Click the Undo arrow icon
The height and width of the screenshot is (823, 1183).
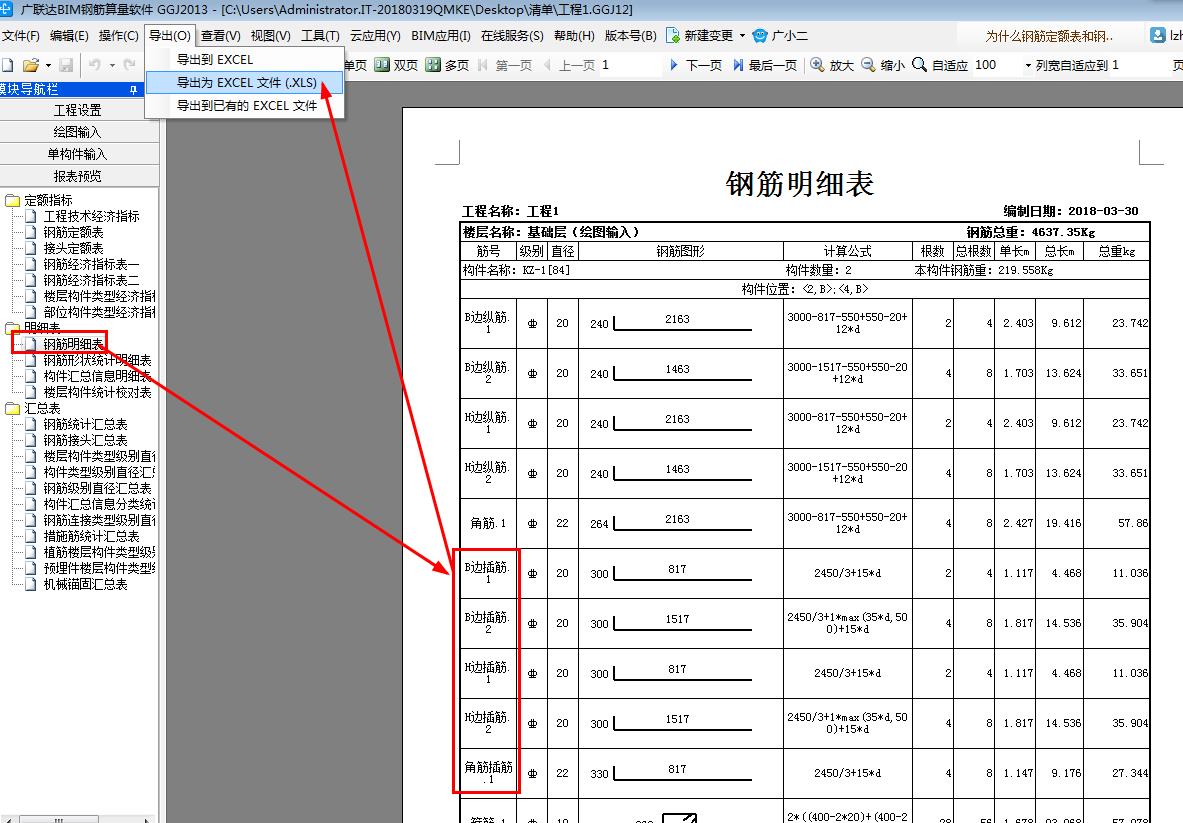coord(94,66)
